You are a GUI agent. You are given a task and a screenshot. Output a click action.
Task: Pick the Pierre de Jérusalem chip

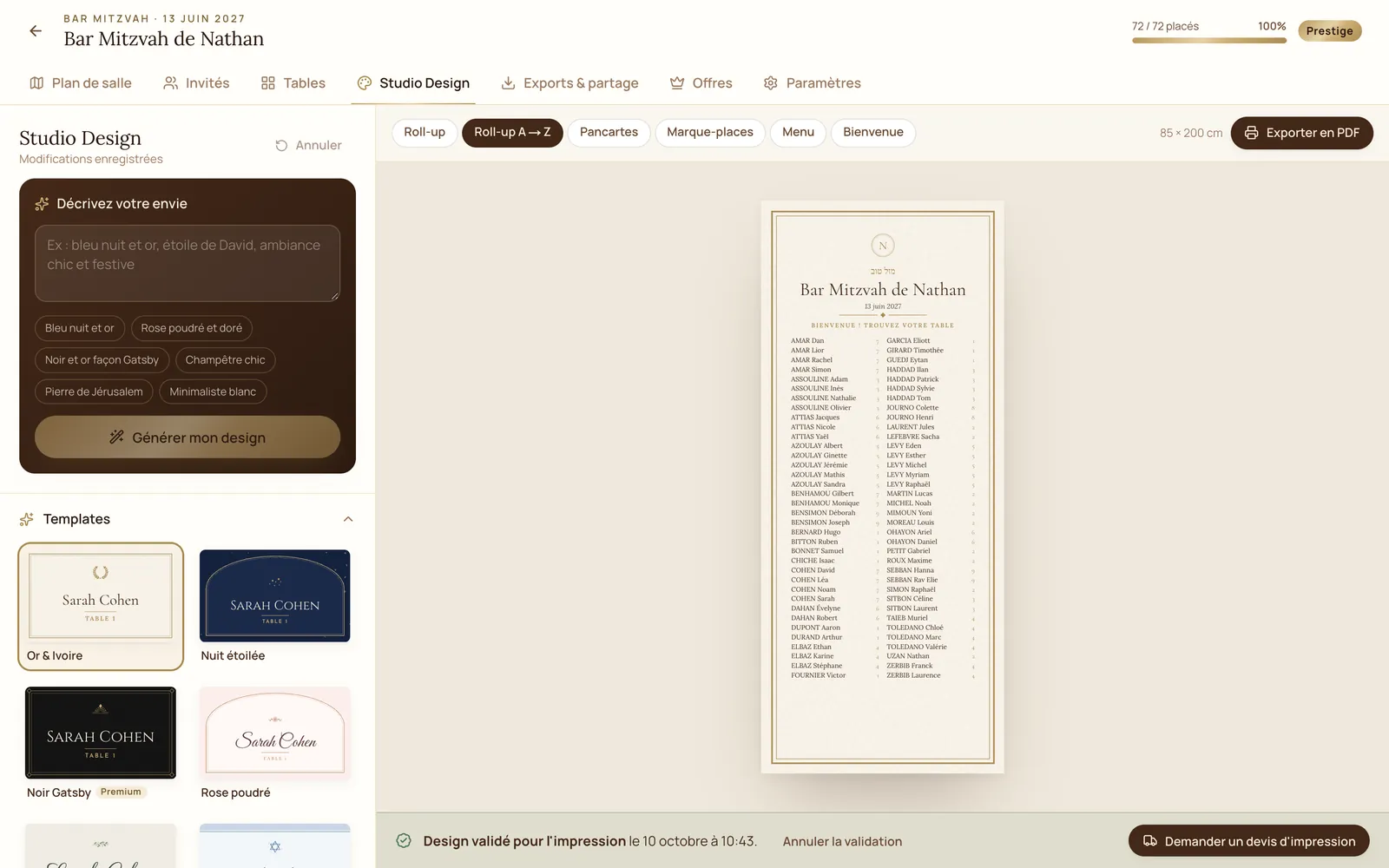[94, 392]
